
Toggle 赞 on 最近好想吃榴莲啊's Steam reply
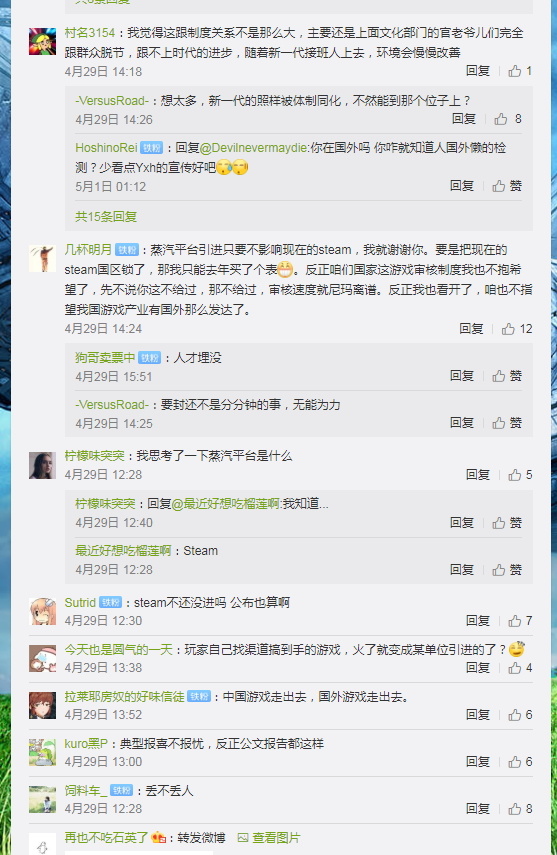click(507, 570)
